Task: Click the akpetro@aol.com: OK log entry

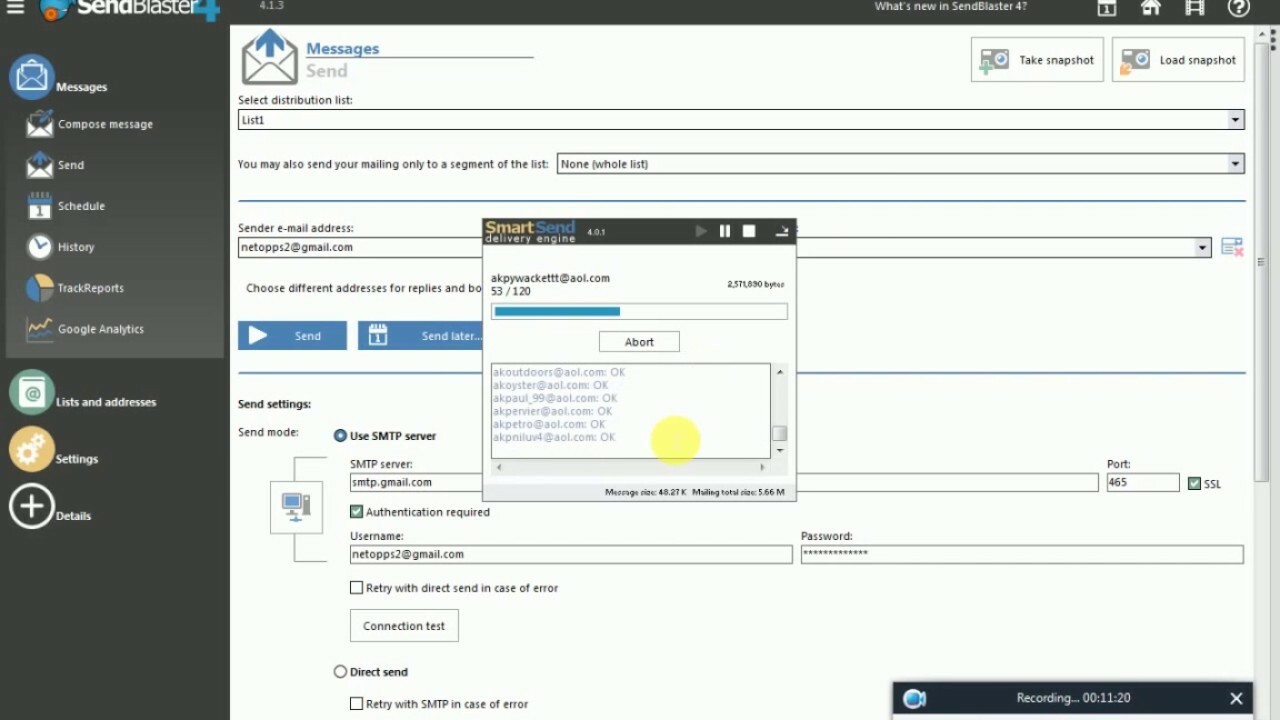Action: click(x=548, y=424)
